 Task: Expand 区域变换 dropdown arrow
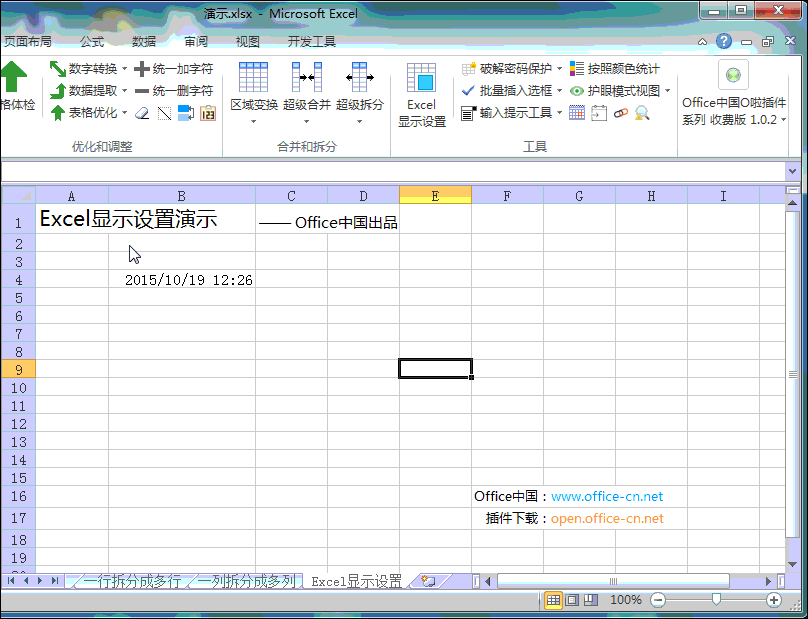pos(254,122)
